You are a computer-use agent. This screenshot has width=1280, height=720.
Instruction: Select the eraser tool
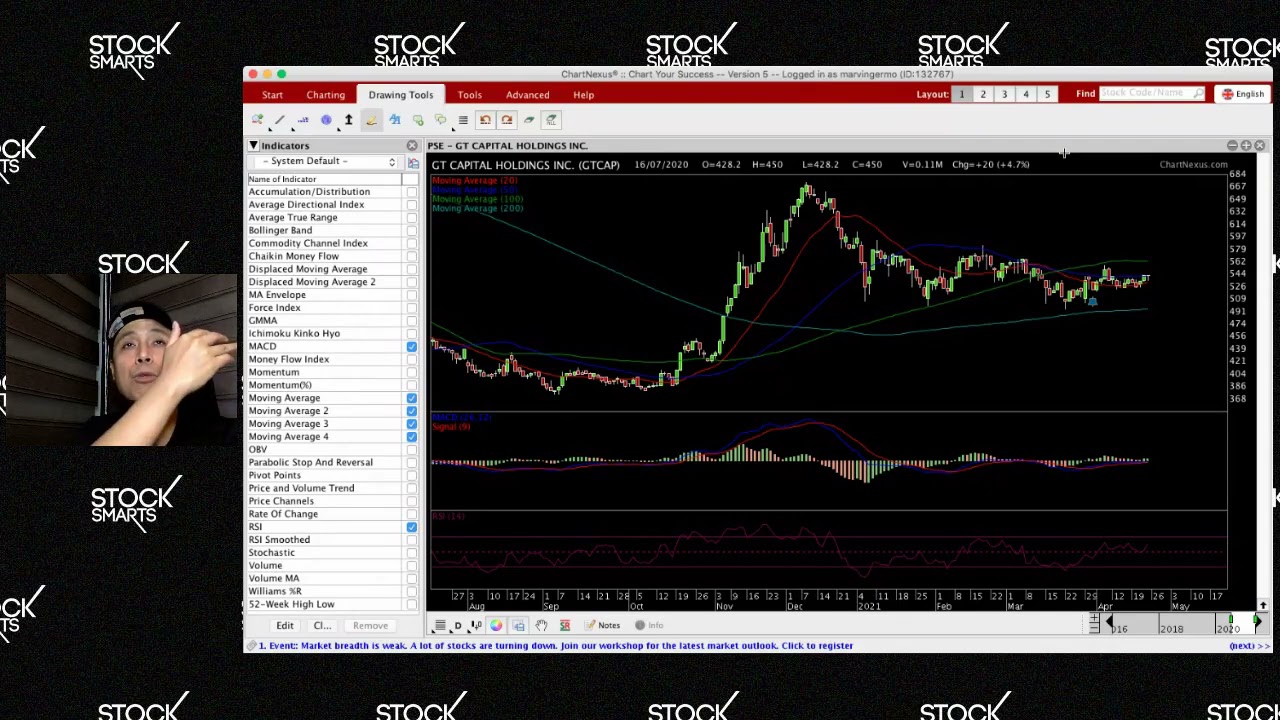pyautogui.click(x=529, y=120)
